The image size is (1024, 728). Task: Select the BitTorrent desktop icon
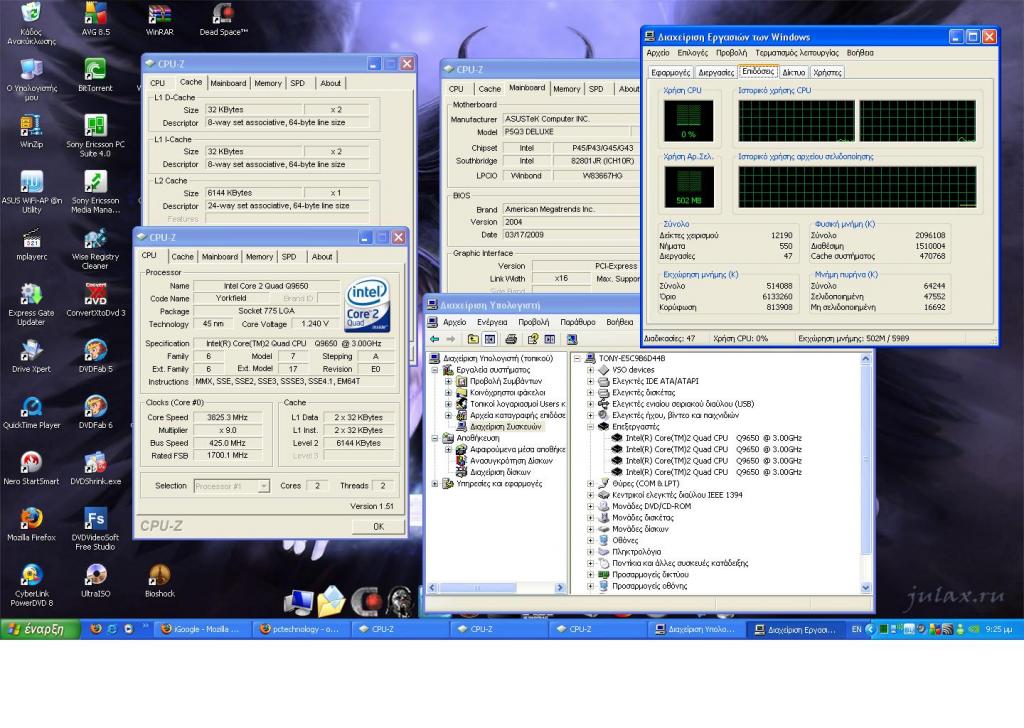click(x=95, y=75)
